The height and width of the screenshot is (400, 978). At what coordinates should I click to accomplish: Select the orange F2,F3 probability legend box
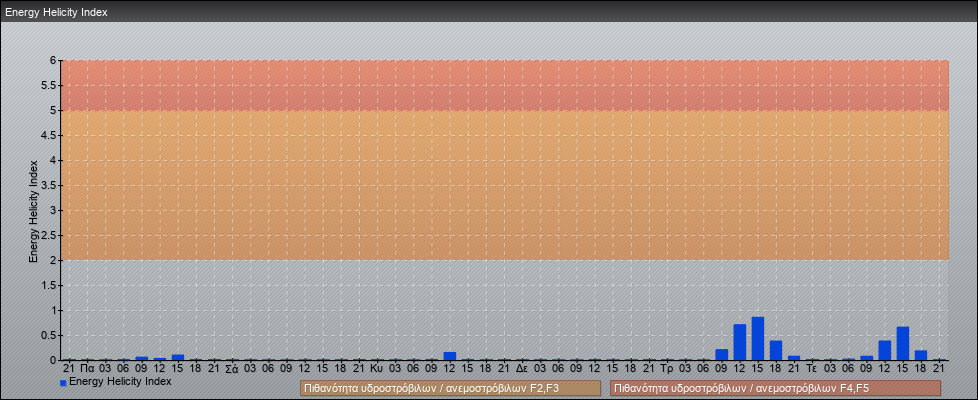pyautogui.click(x=450, y=388)
